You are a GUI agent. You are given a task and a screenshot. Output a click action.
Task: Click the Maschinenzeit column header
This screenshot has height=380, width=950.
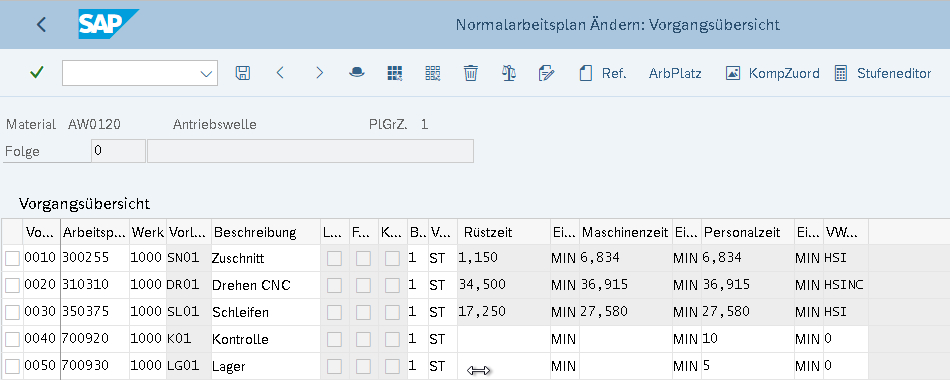click(x=626, y=232)
